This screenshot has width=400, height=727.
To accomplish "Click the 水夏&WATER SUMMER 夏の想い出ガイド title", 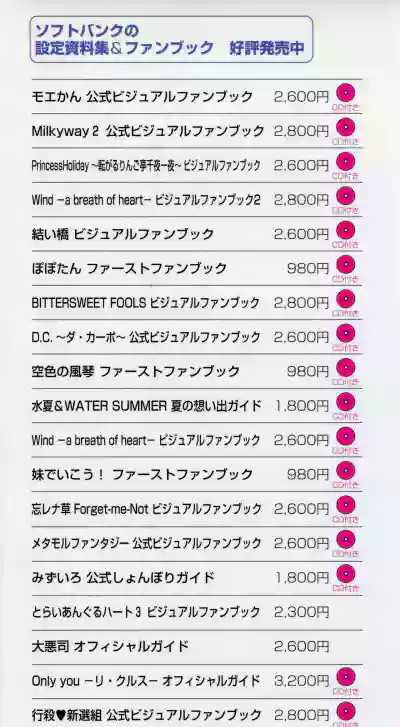I will coord(146,406).
